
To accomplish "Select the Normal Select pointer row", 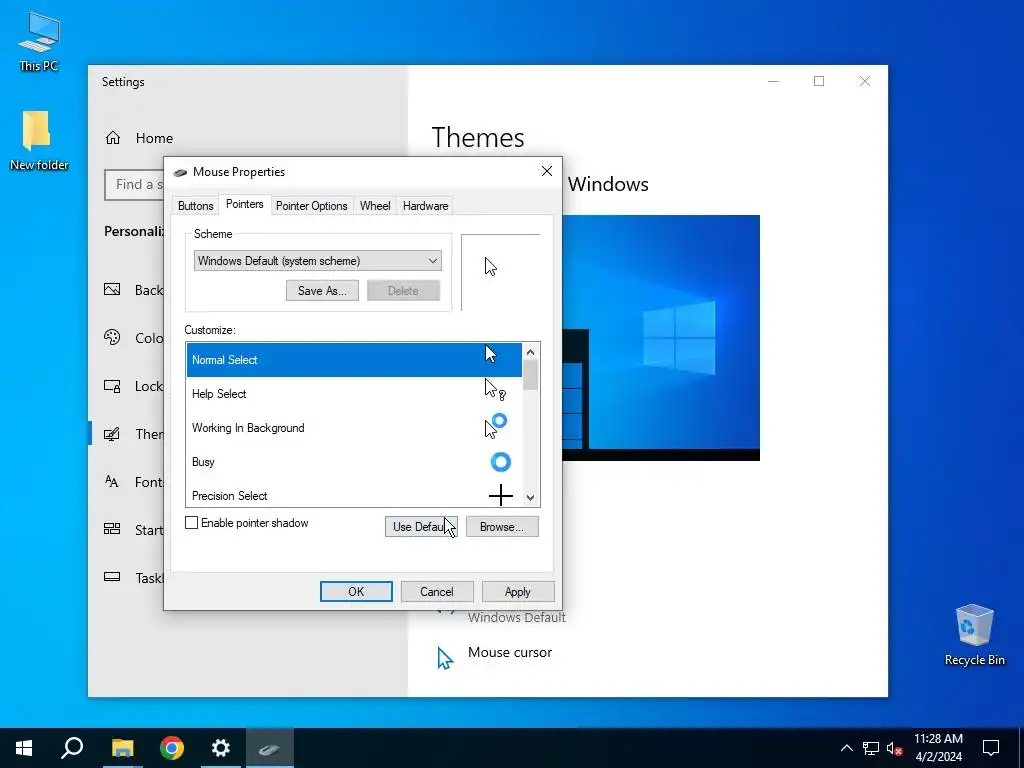I will point(354,360).
